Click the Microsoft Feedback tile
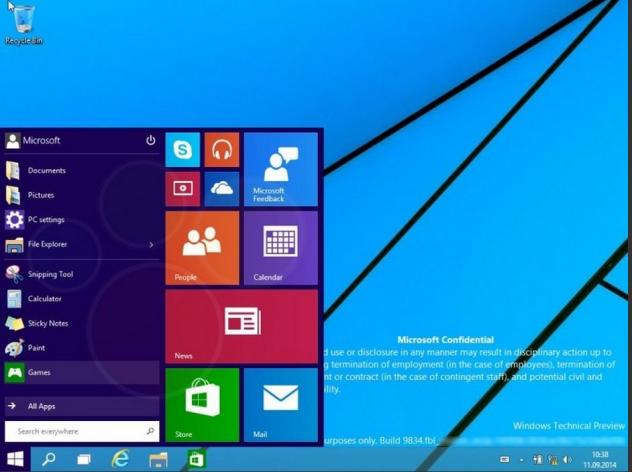 pos(280,169)
